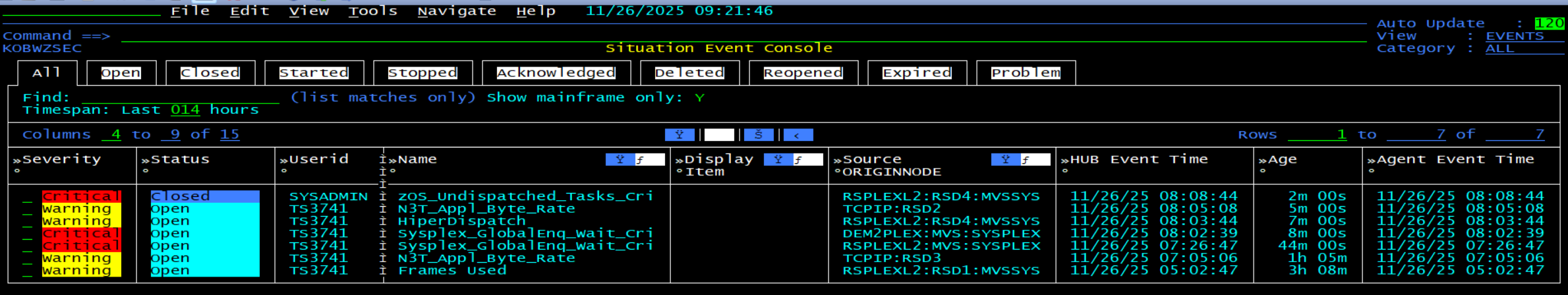Open the Tools menu
Image resolution: width=1568 pixels, height=295 pixels.
tap(373, 11)
